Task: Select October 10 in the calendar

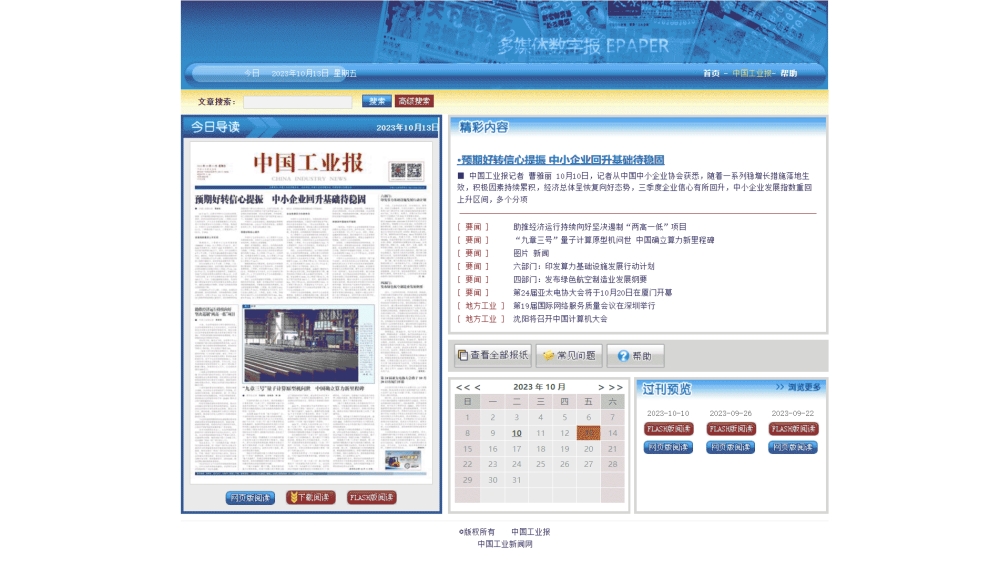Action: coord(517,433)
